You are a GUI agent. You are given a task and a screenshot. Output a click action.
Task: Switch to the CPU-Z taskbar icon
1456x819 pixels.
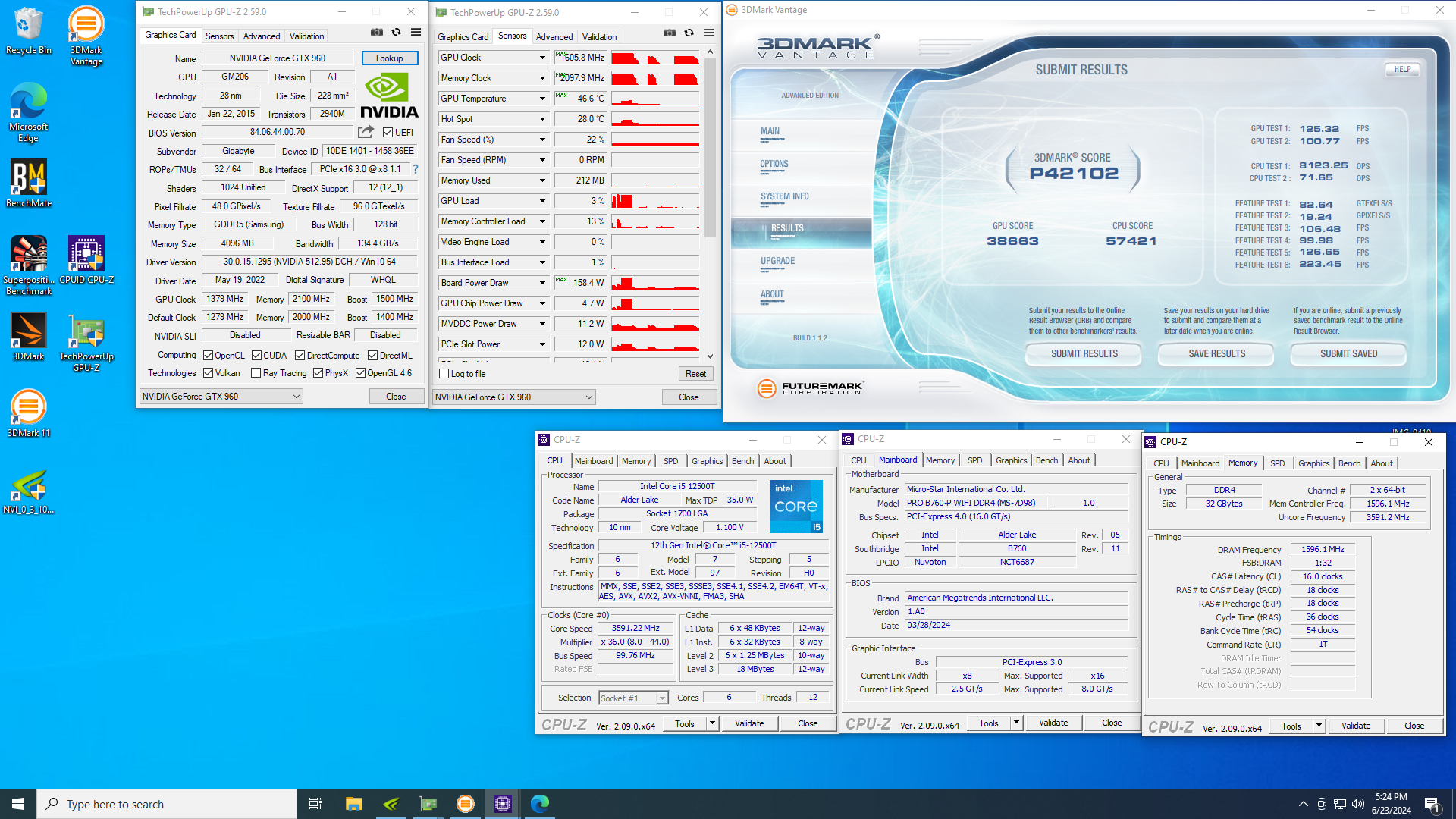[503, 804]
